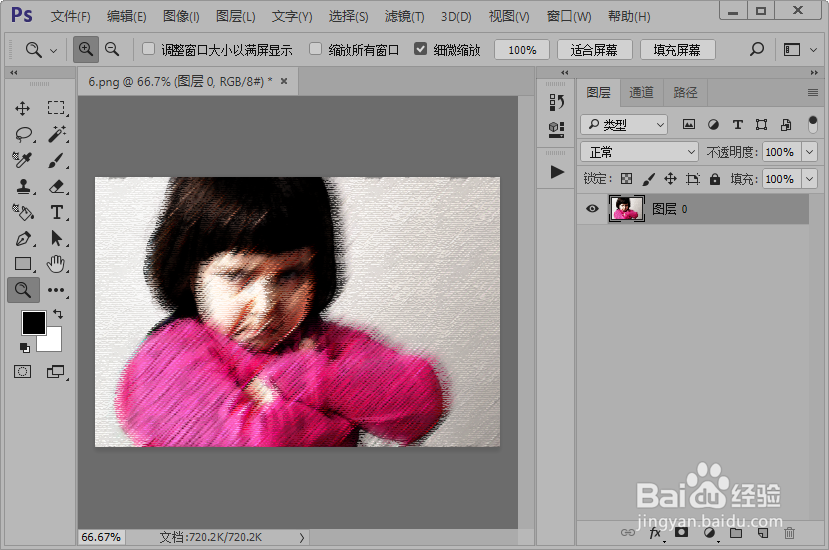The width and height of the screenshot is (829, 550).
Task: Select the Horizontal Type tool
Action: 57,212
